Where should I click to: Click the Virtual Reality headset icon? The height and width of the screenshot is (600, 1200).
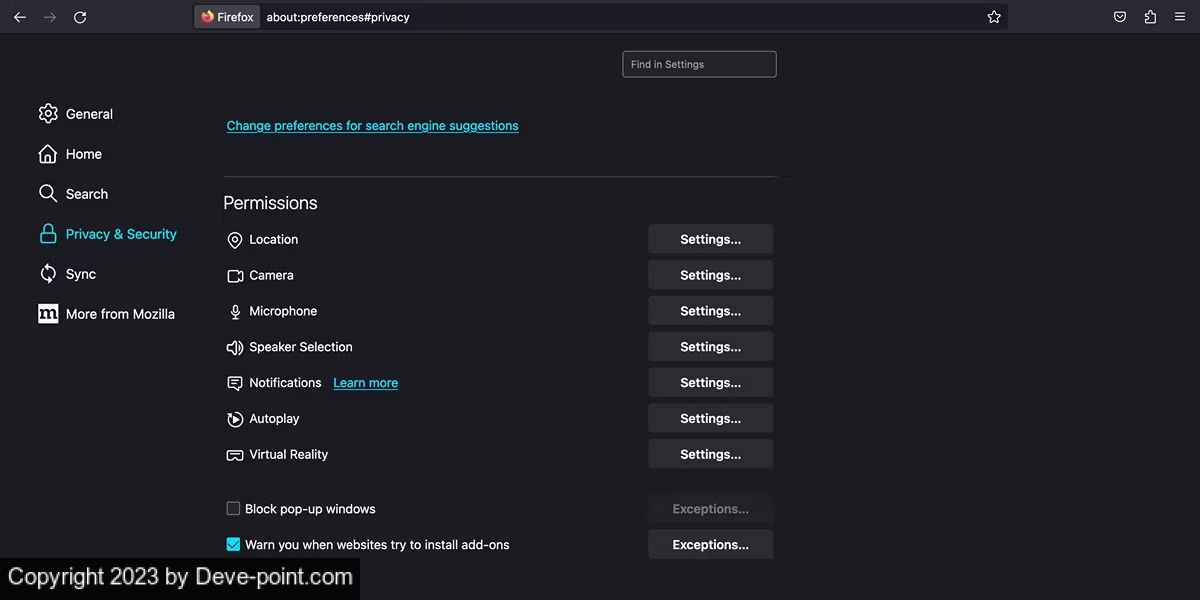click(x=235, y=455)
